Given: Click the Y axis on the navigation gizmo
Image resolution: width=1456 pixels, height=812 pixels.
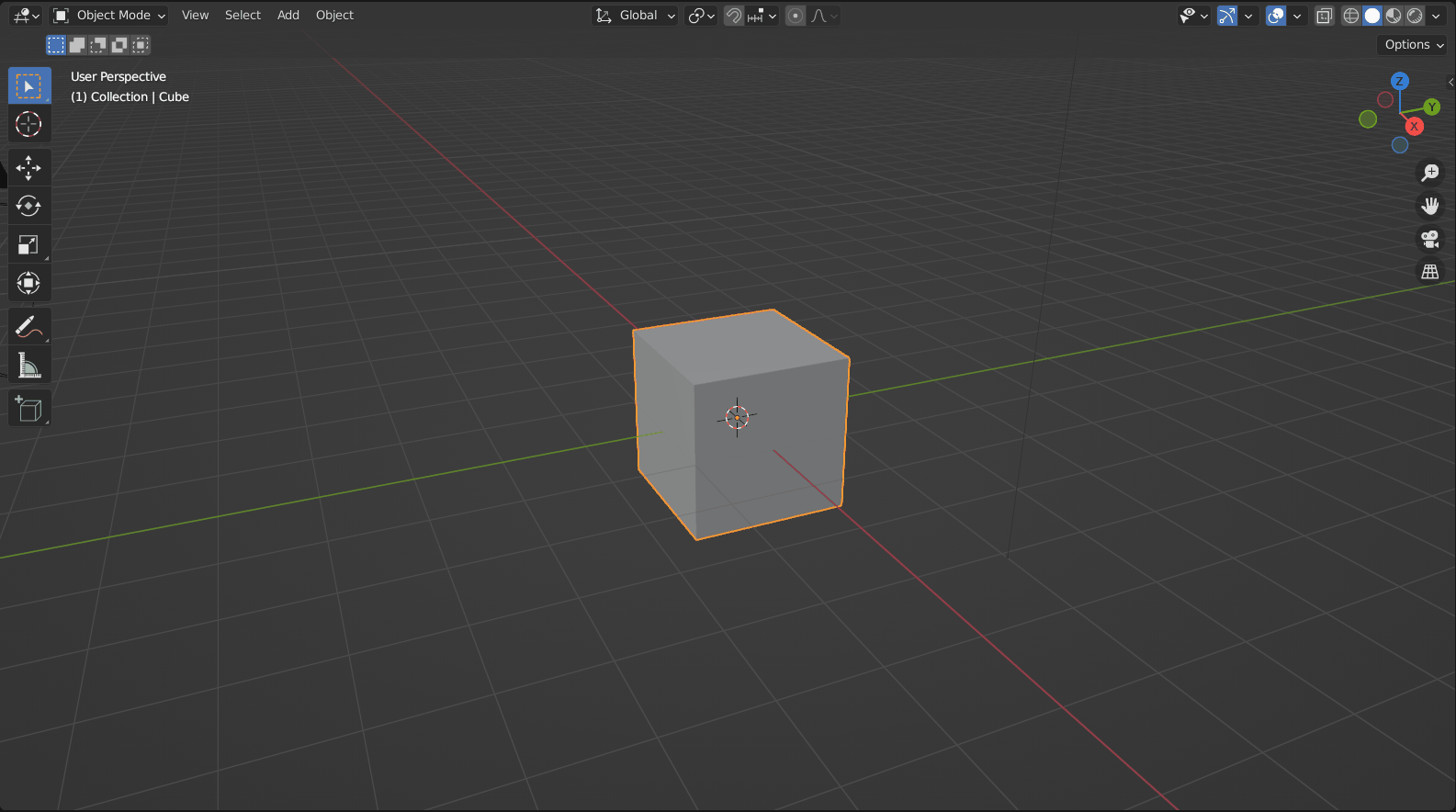Looking at the screenshot, I should pyautogui.click(x=1431, y=107).
